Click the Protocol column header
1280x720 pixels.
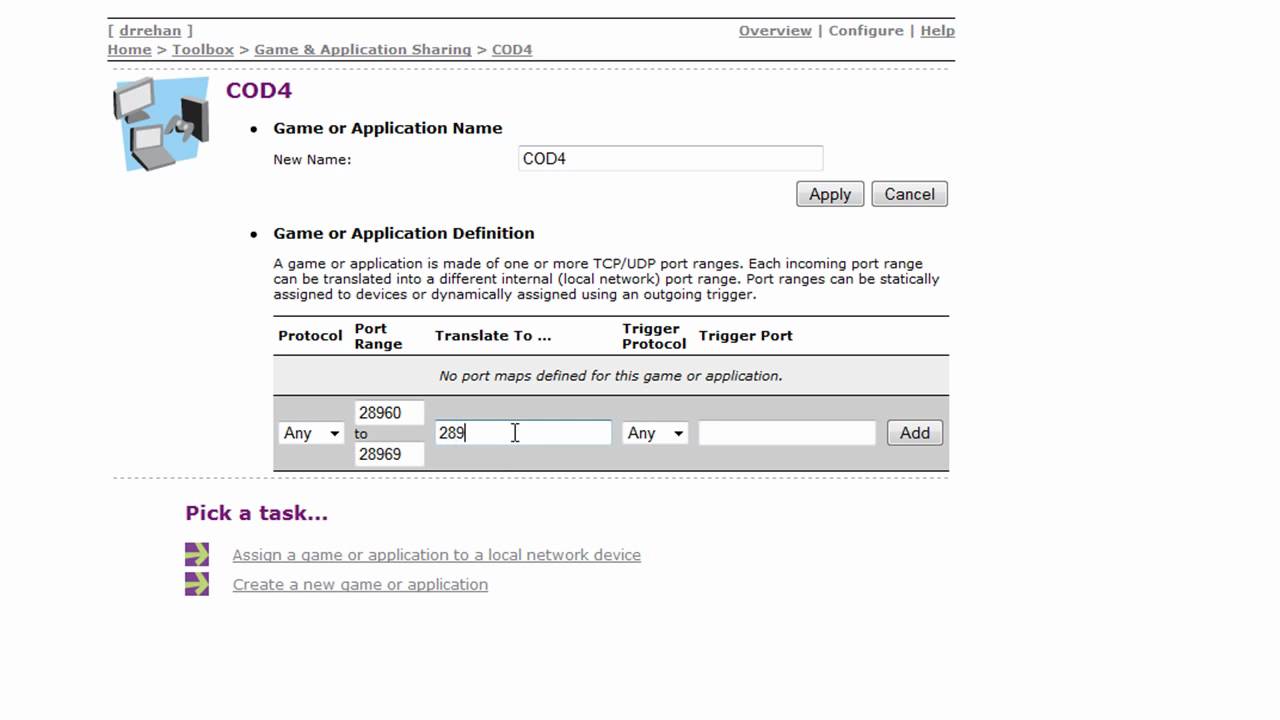click(310, 336)
